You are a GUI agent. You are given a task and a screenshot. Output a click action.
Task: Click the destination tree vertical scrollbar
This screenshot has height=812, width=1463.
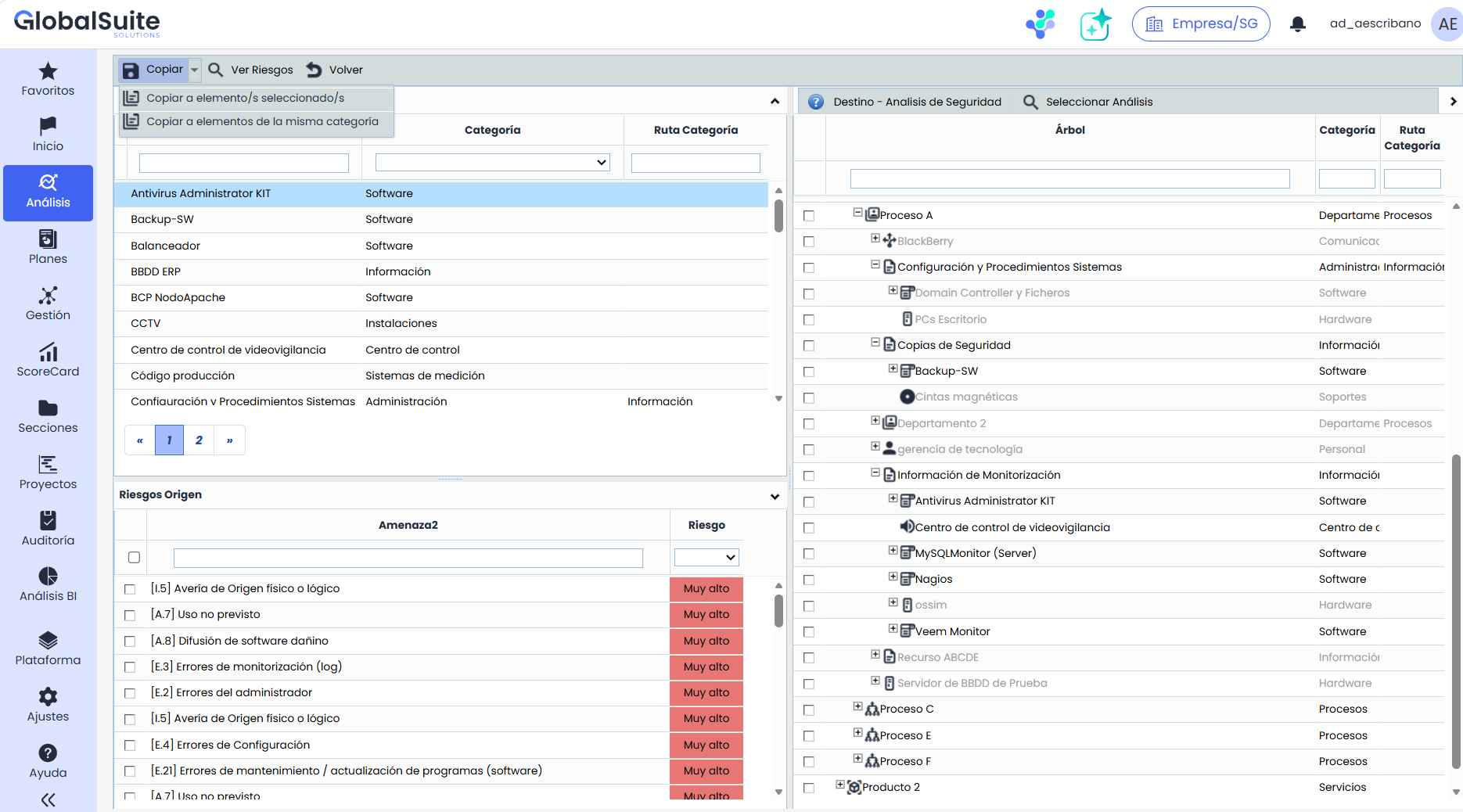(x=1456, y=610)
